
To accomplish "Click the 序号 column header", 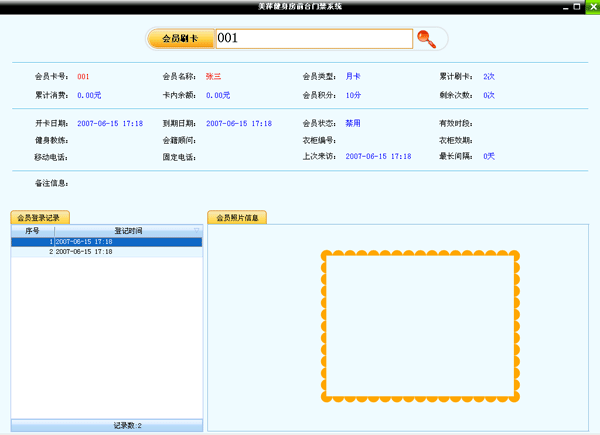I will tap(32, 231).
